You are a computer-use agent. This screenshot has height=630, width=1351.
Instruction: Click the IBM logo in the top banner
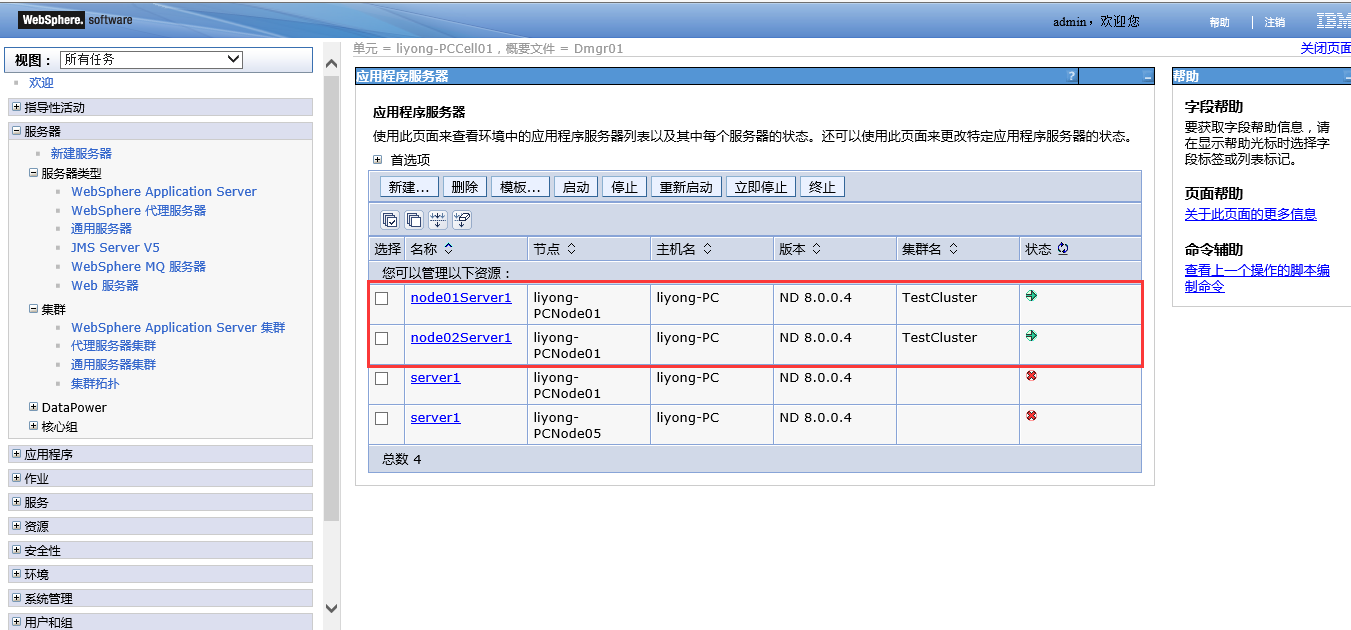(x=1333, y=21)
